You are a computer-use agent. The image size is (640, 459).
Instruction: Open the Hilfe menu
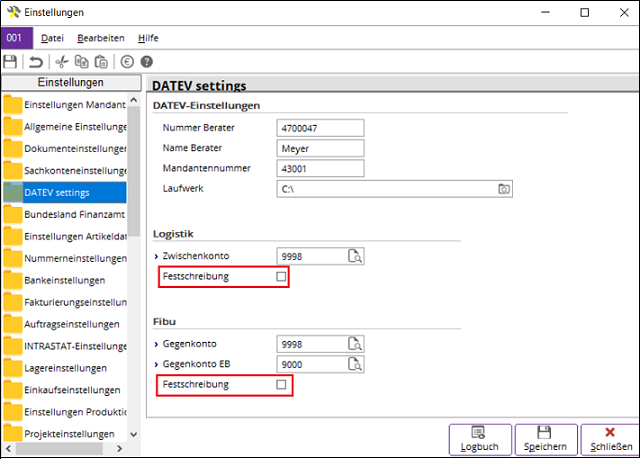(x=148, y=38)
